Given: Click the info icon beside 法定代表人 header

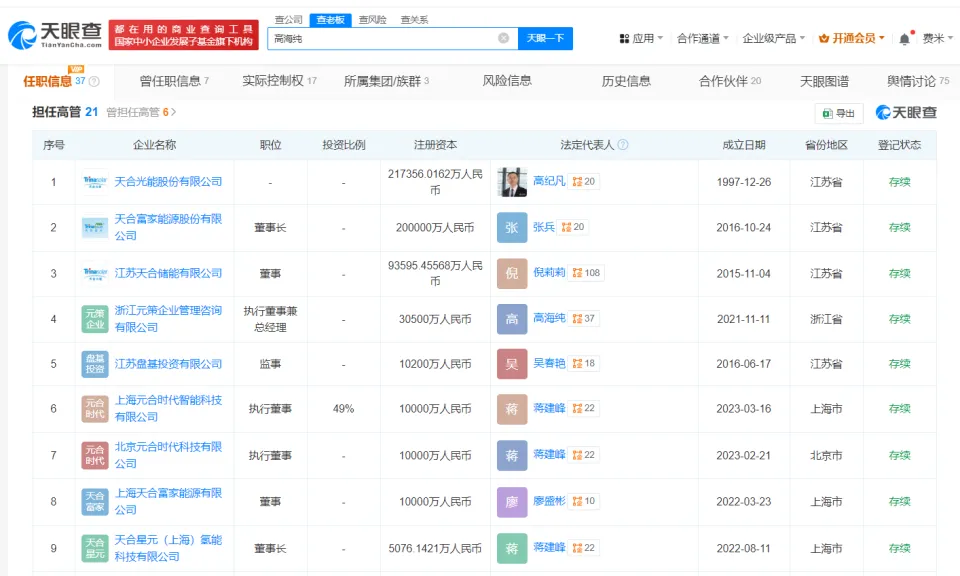Looking at the screenshot, I should coord(623,145).
